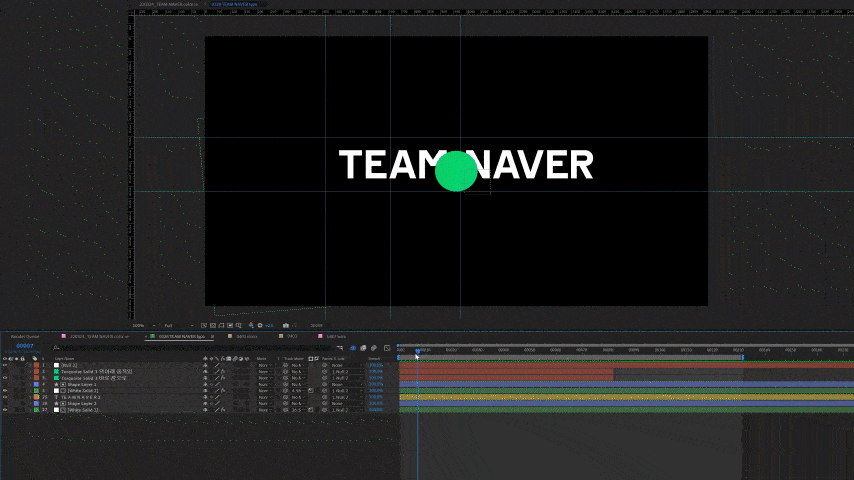Click the grid and guide options icon

tap(239, 325)
